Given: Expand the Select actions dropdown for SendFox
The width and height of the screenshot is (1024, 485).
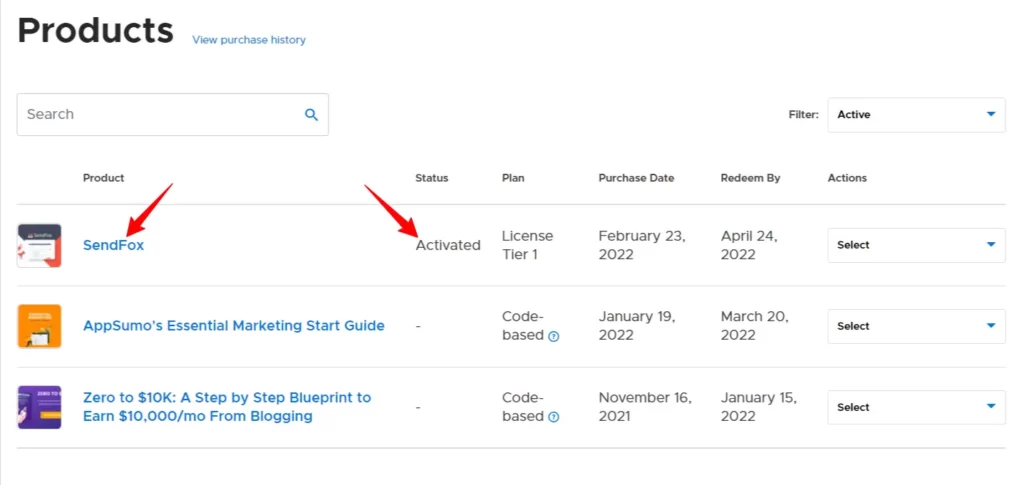Looking at the screenshot, I should click(x=915, y=245).
